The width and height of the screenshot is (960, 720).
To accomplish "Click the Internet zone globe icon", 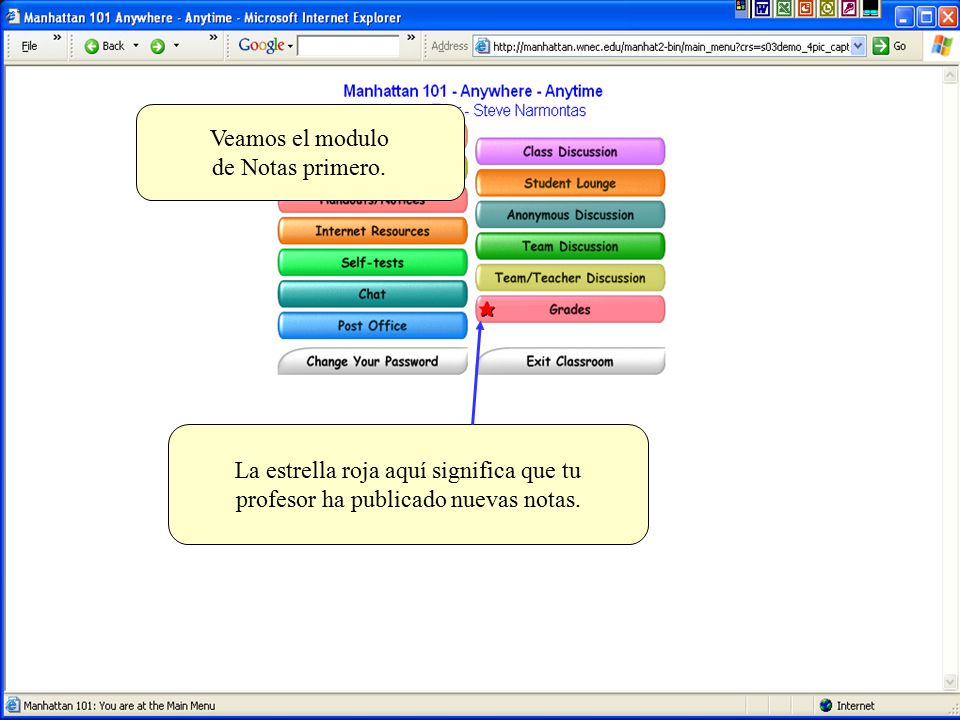I will (x=826, y=705).
